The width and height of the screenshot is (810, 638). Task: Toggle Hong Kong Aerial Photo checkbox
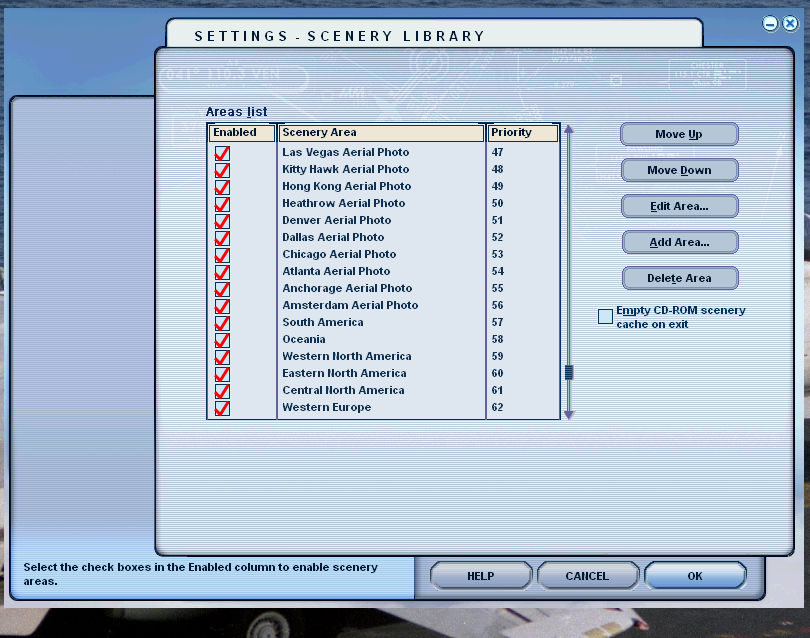222,187
